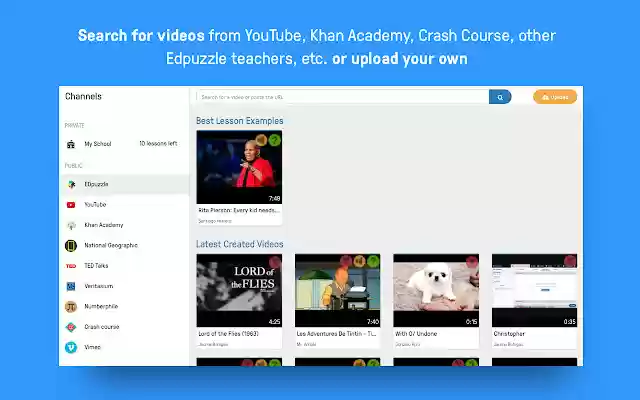Click the 'Best Lesson Examples' heading
Screen dimensions: 640x400
240,121
